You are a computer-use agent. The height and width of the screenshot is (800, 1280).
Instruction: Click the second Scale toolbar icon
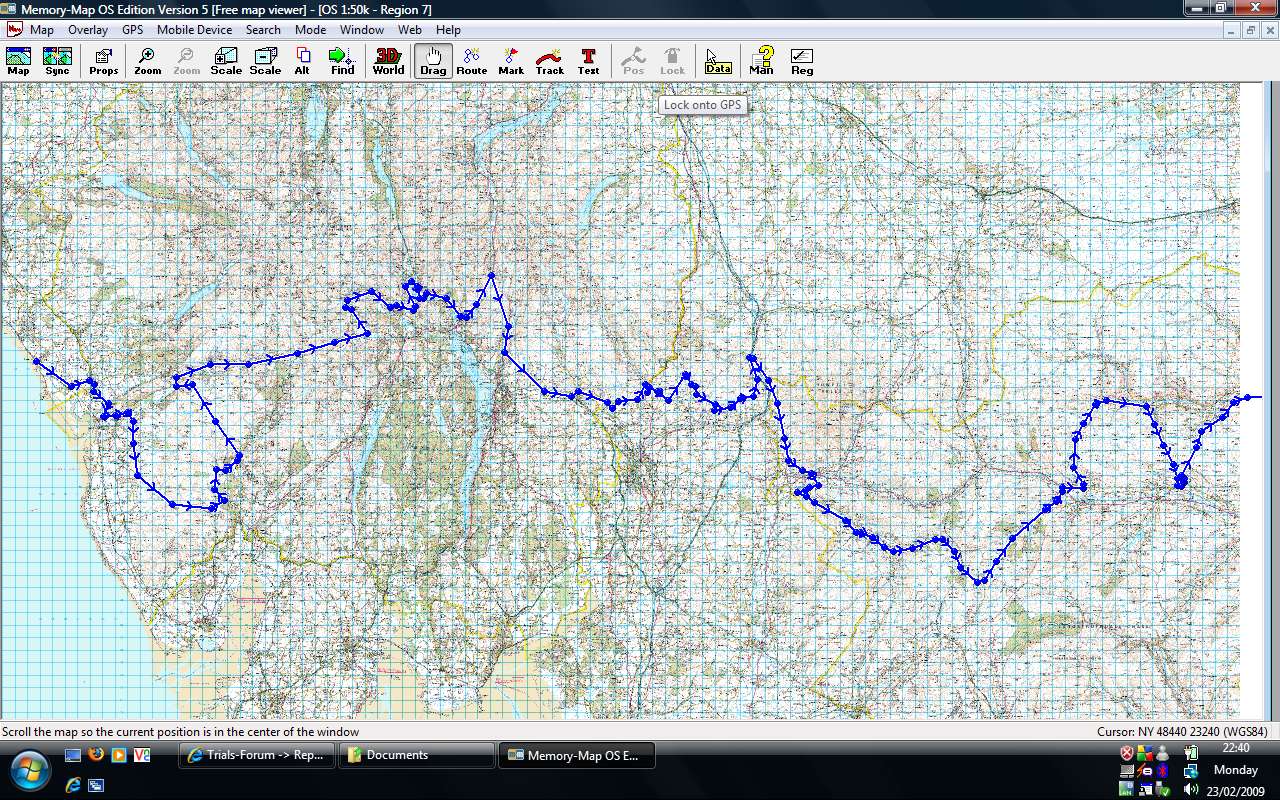[x=265, y=61]
